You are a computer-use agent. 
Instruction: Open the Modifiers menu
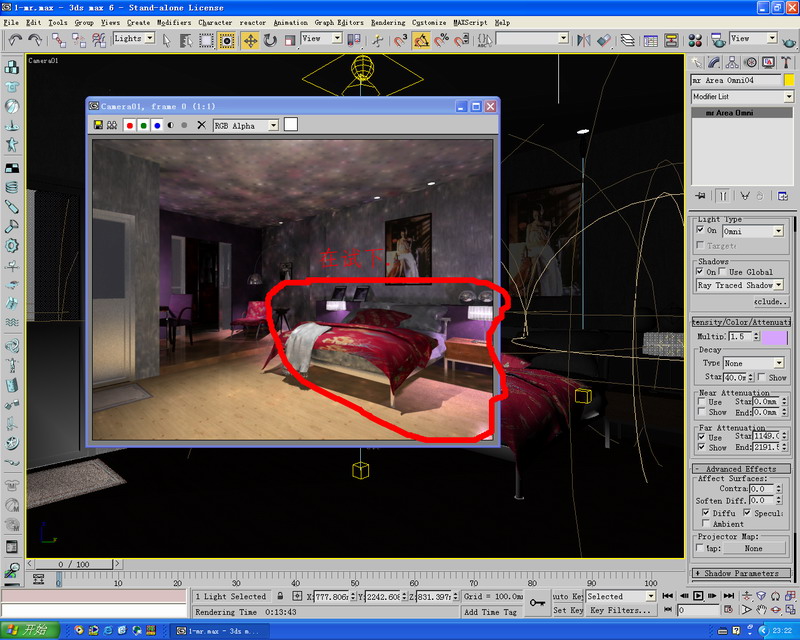coord(173,22)
